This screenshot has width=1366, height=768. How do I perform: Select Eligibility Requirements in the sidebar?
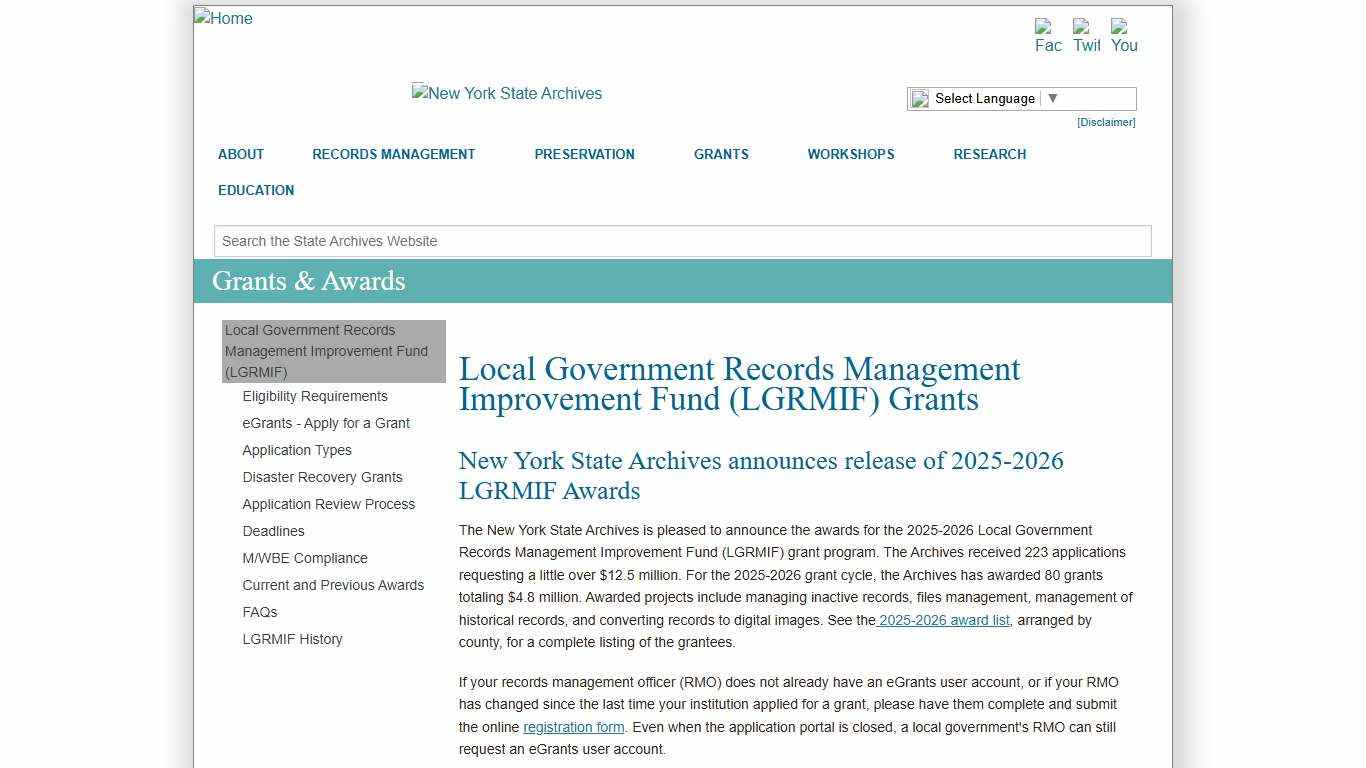tap(314, 396)
